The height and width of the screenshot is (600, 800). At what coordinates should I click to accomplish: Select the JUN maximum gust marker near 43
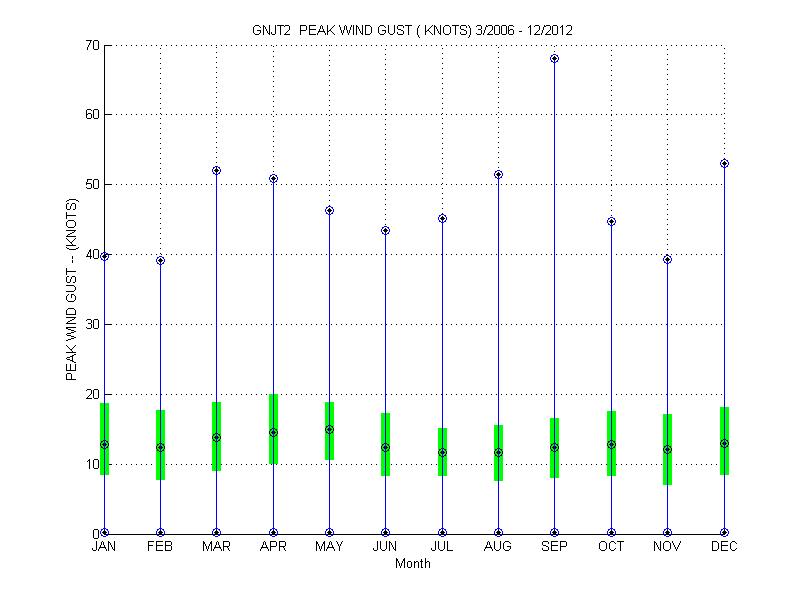386,231
